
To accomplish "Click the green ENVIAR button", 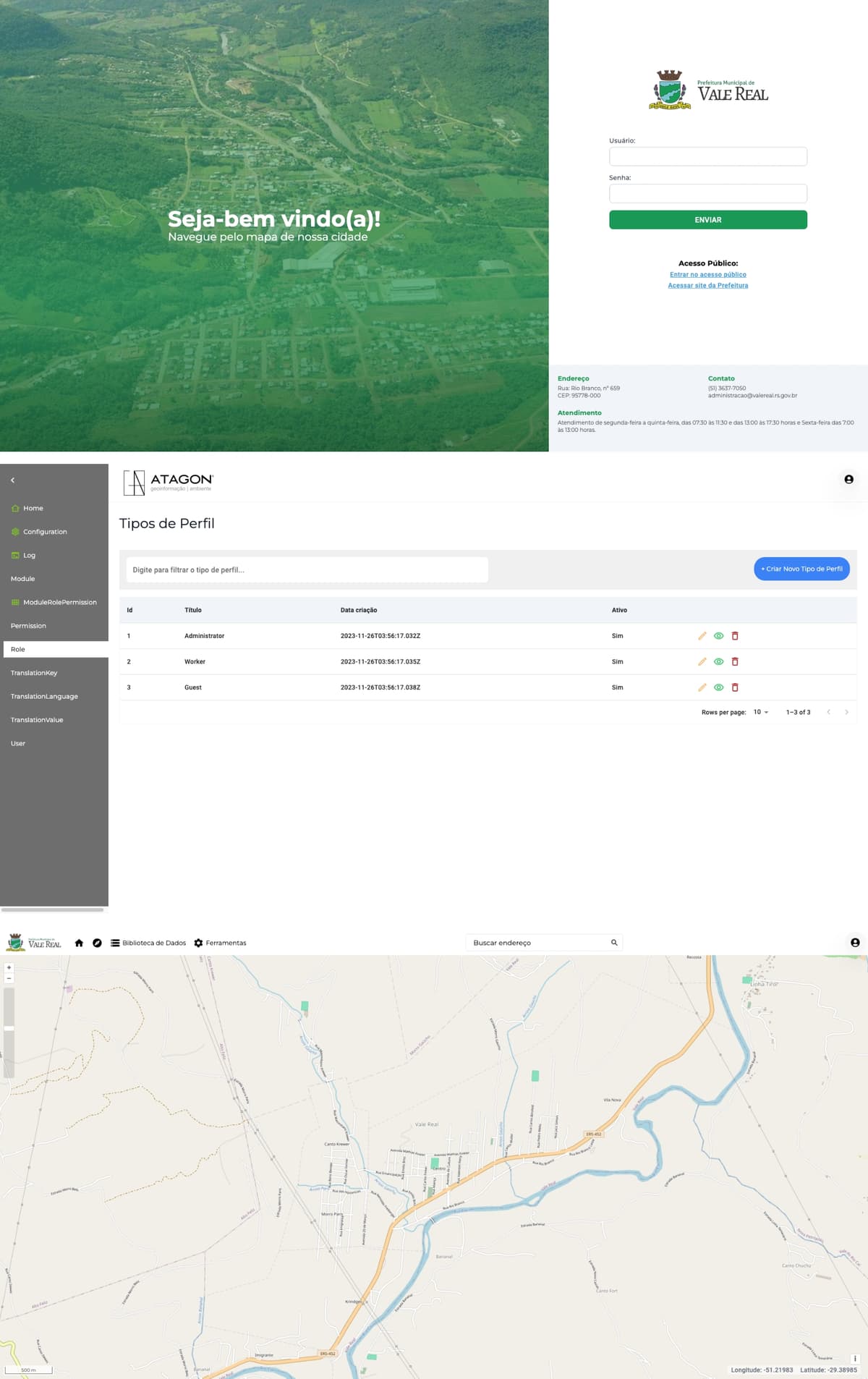I will click(708, 220).
